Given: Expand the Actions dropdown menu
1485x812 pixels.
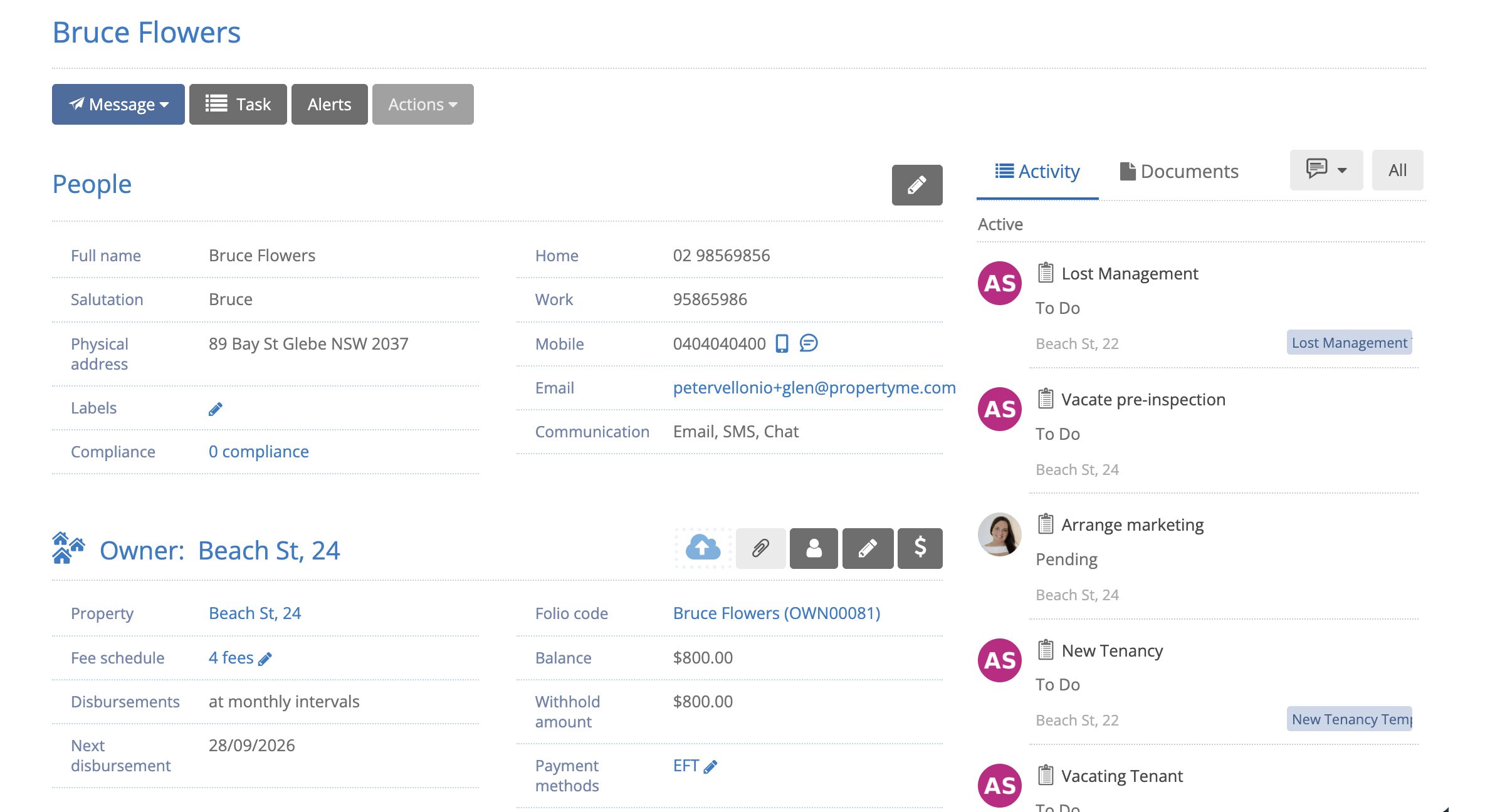Looking at the screenshot, I should (x=422, y=104).
